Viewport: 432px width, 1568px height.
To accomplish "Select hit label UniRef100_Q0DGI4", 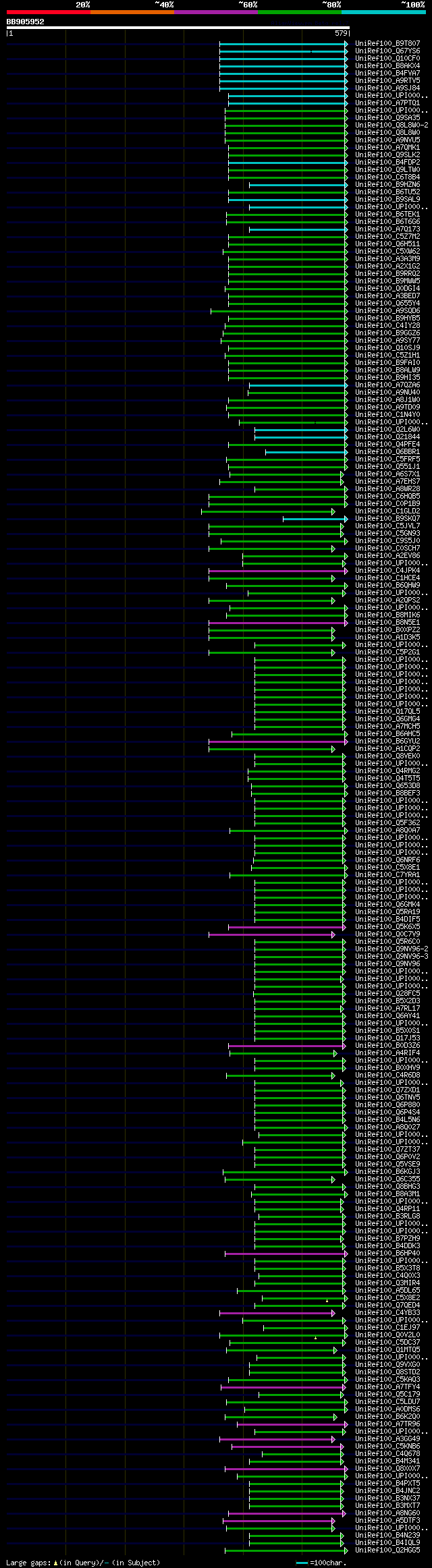I will [387, 289].
